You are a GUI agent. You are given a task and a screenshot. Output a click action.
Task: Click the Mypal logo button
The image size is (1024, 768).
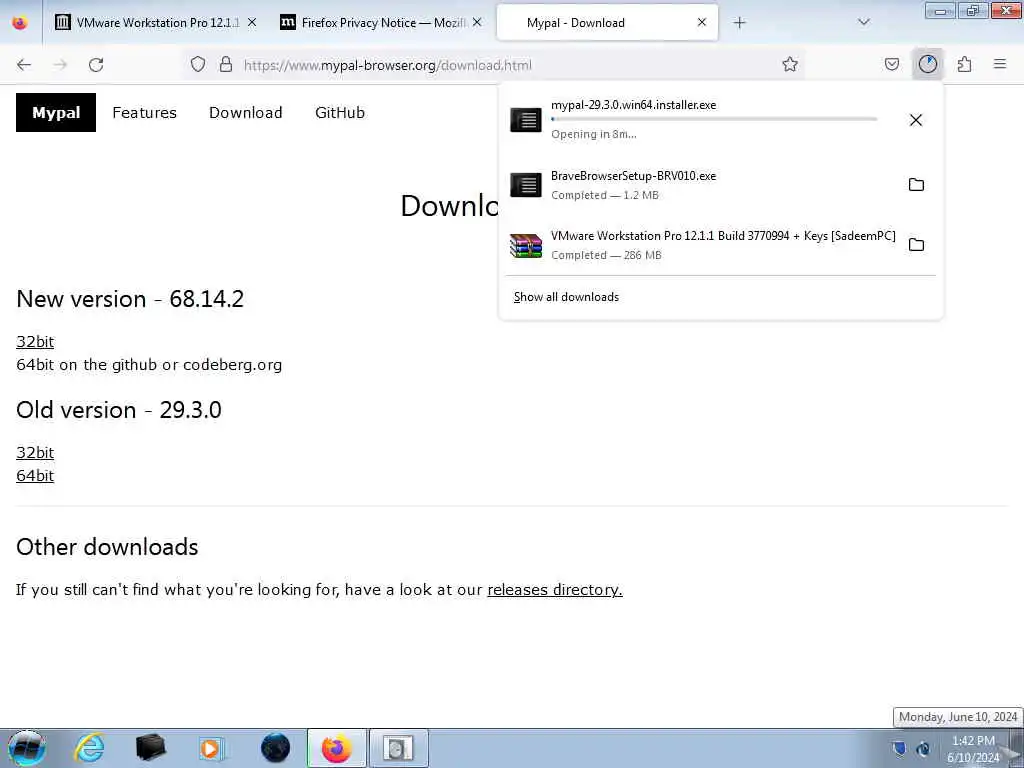coord(56,112)
